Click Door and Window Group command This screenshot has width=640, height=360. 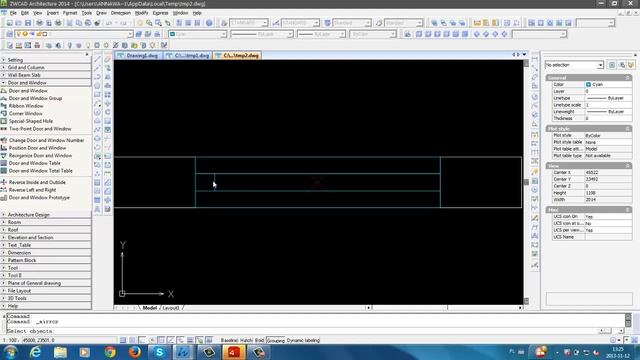click(36, 98)
